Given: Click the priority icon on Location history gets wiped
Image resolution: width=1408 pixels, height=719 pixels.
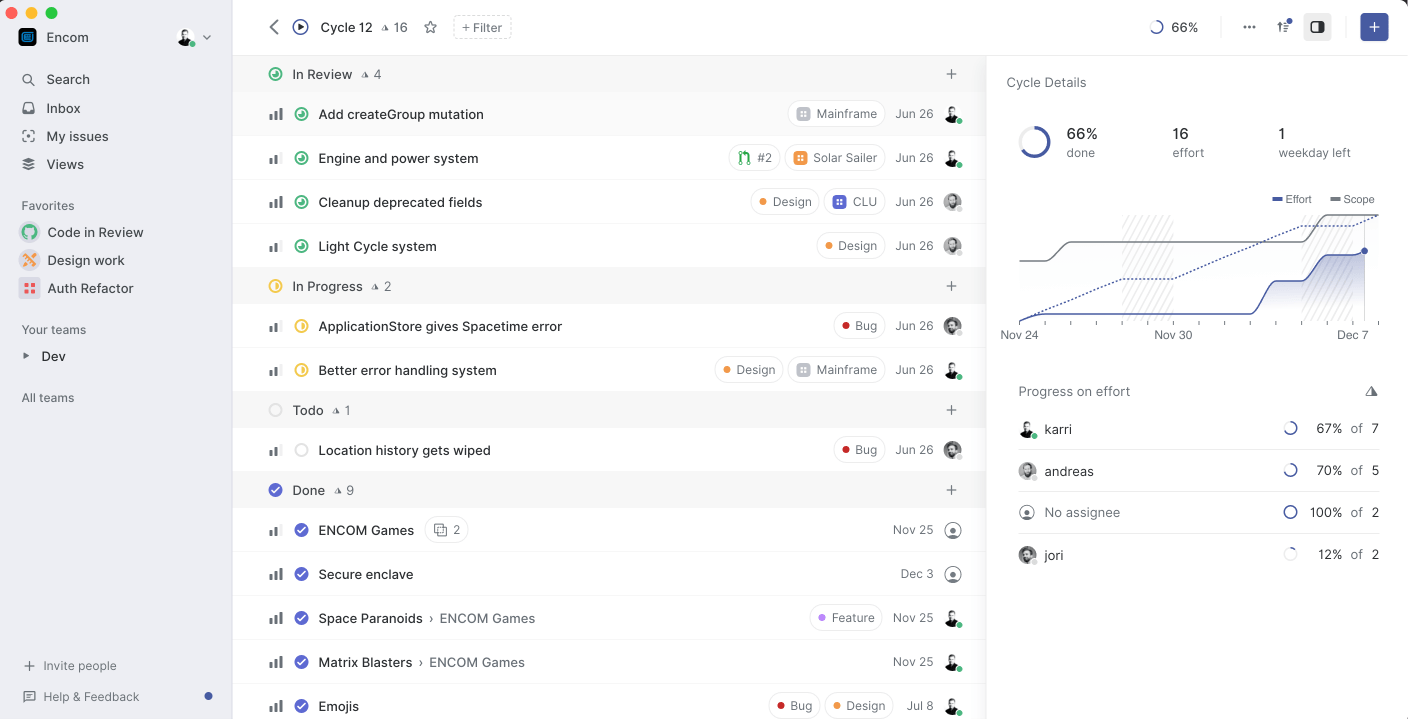Looking at the screenshot, I should (276, 450).
